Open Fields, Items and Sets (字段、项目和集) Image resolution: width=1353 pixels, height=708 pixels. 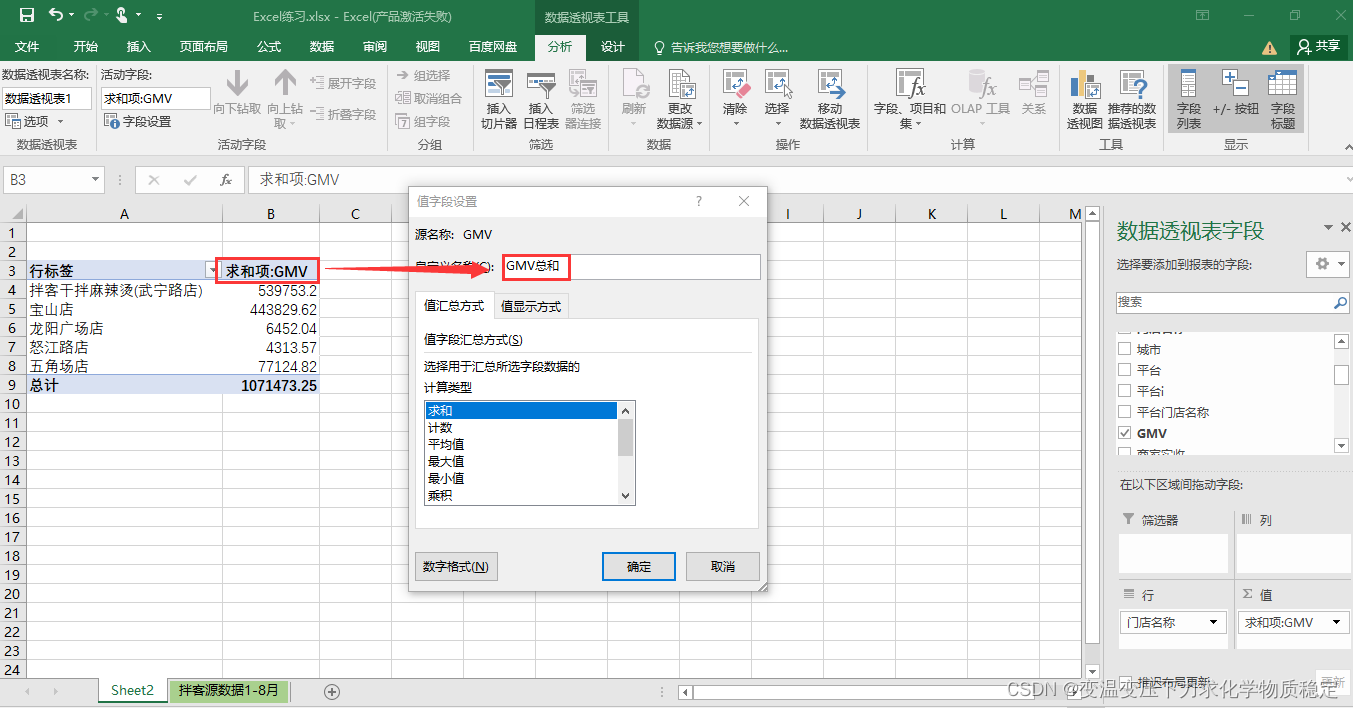tap(910, 100)
